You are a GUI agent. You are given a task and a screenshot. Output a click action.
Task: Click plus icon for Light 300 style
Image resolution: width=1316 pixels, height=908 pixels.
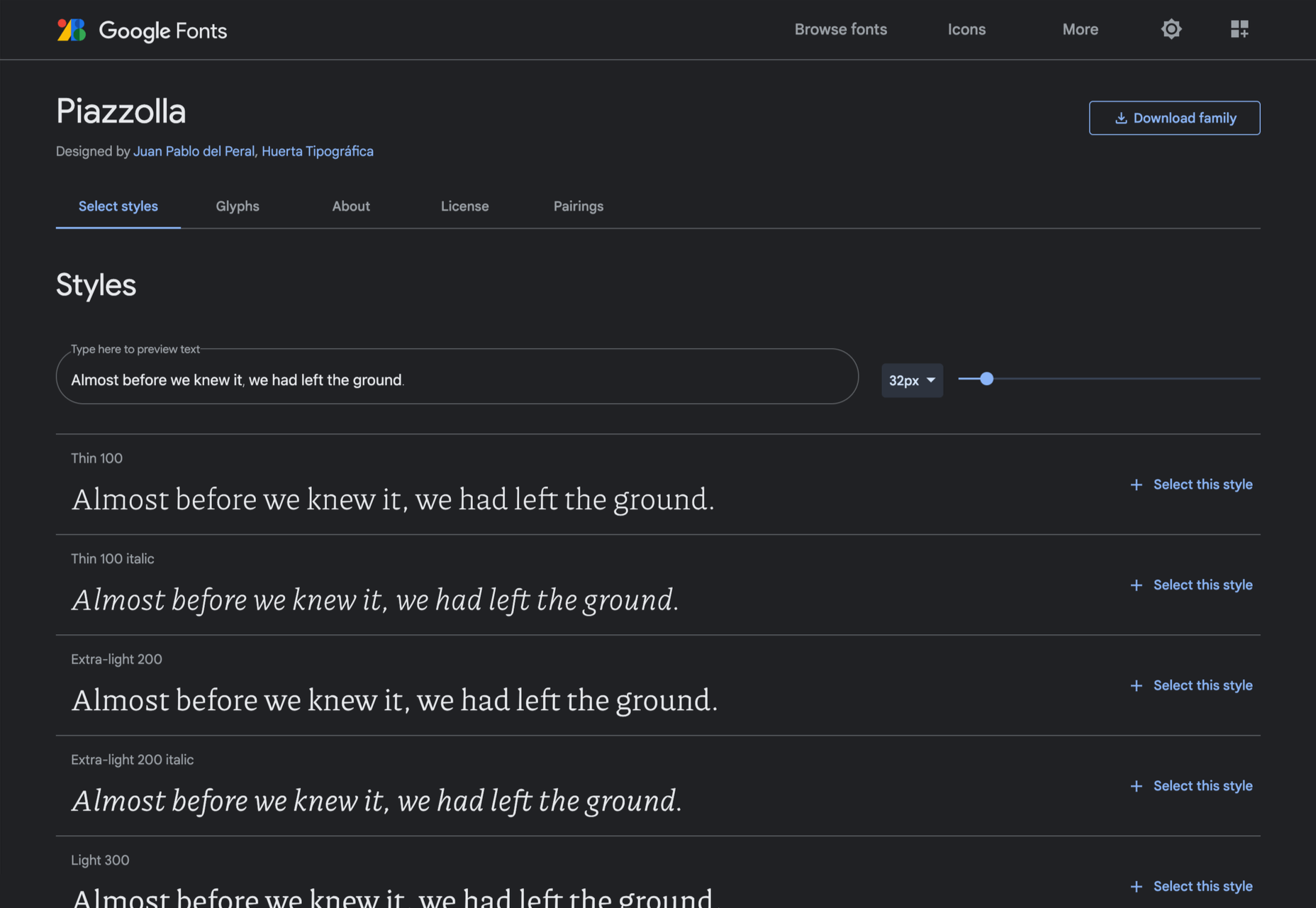click(1136, 887)
